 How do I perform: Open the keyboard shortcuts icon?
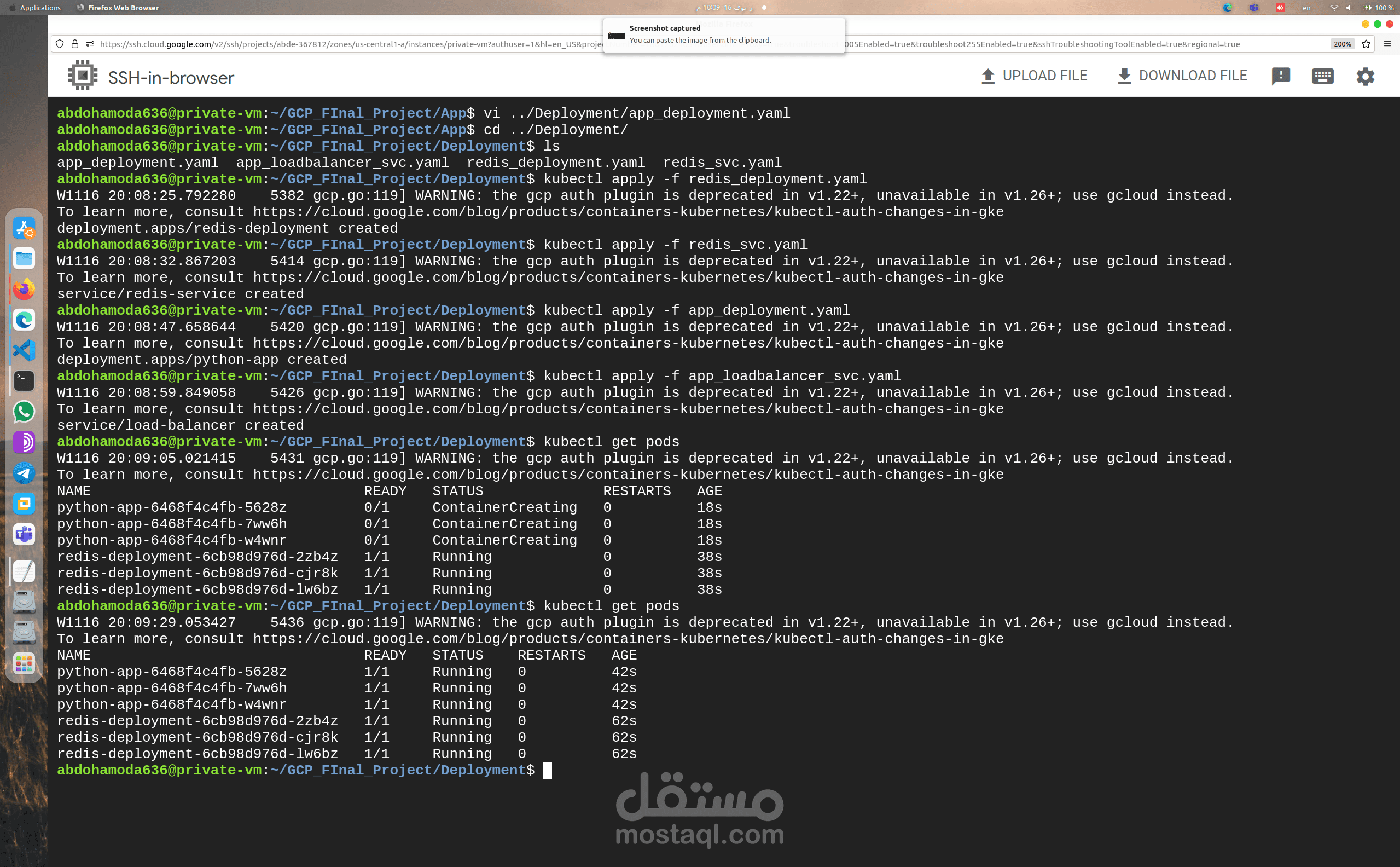coord(1322,76)
